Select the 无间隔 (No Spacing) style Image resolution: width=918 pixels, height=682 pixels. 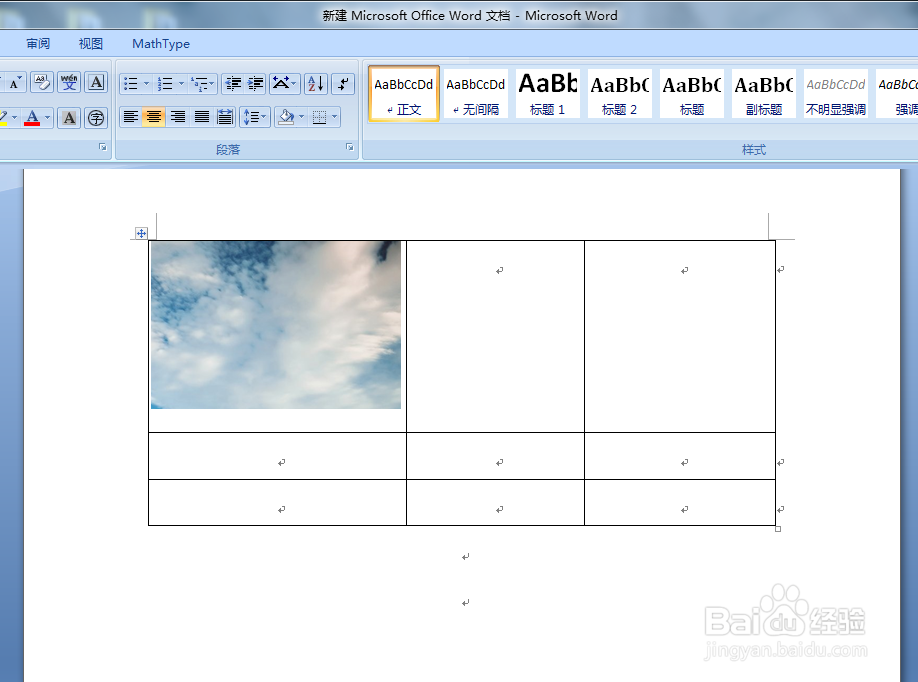tap(476, 94)
